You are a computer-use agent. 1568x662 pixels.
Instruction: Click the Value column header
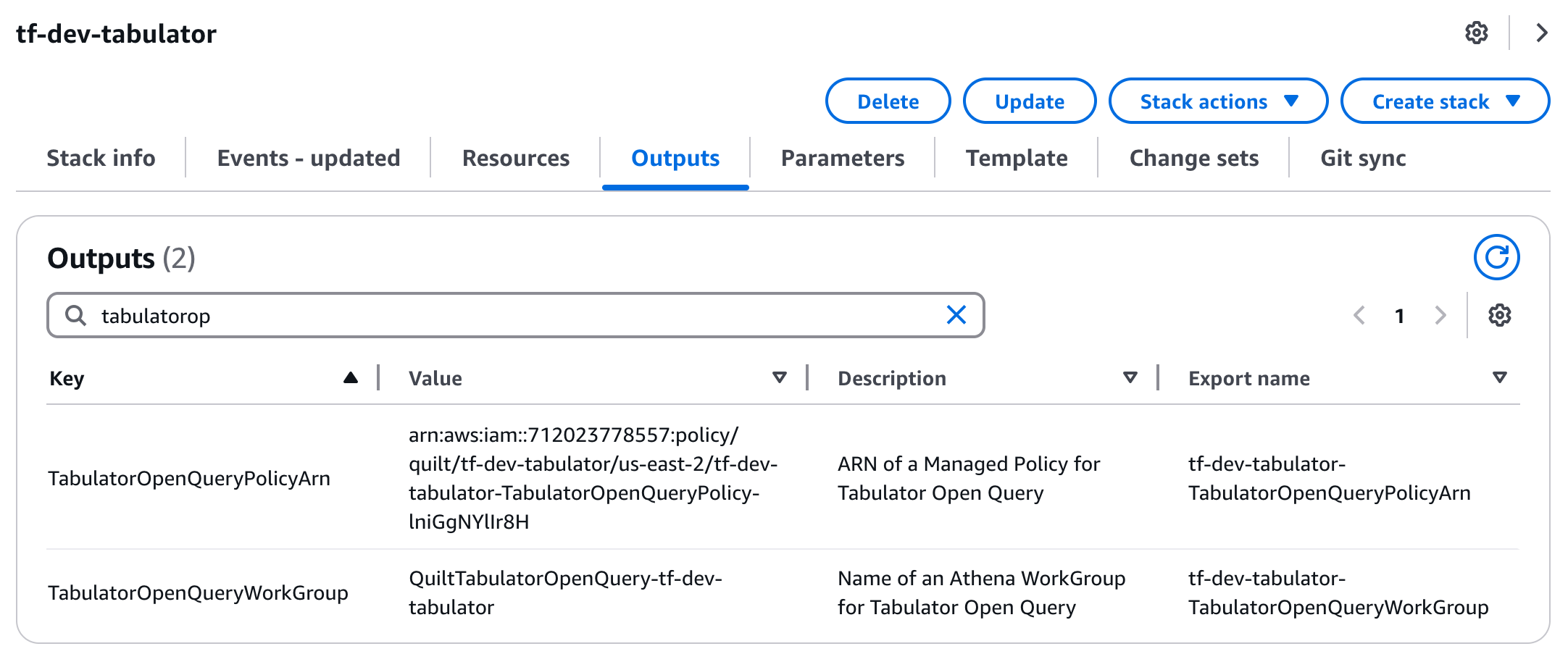coord(435,378)
